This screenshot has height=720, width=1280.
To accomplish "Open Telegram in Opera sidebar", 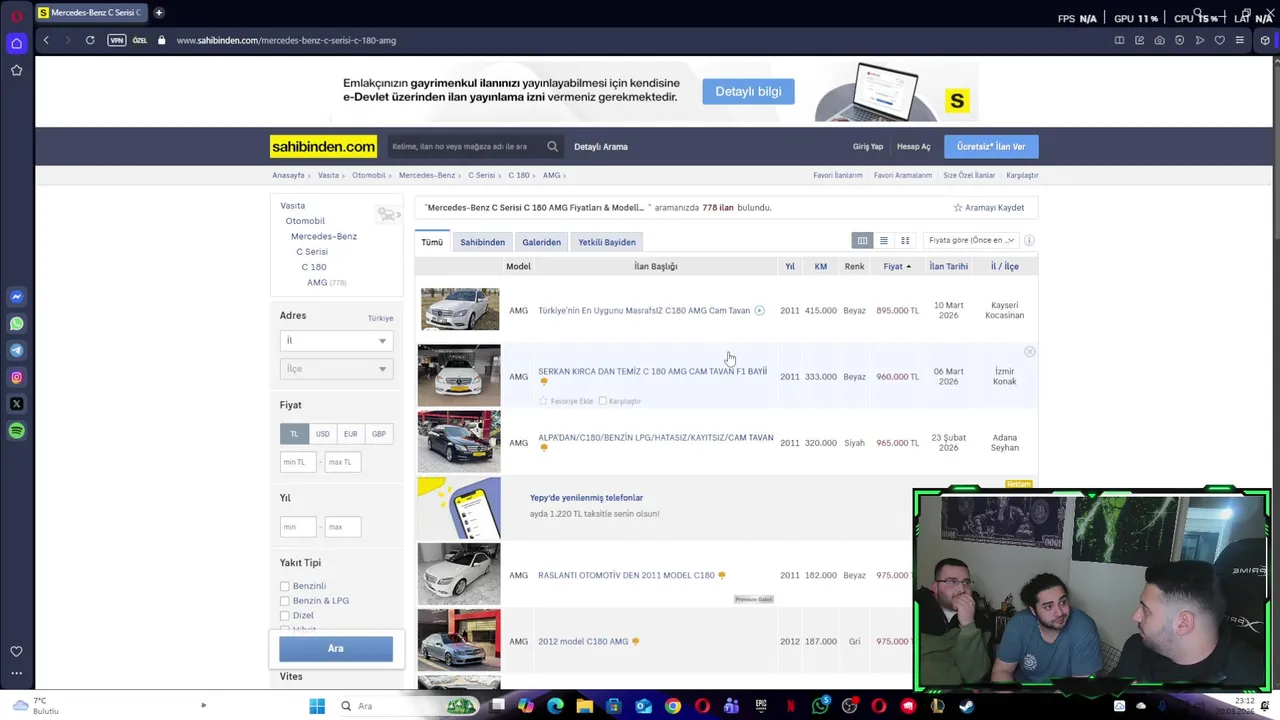I will pyautogui.click(x=16, y=350).
